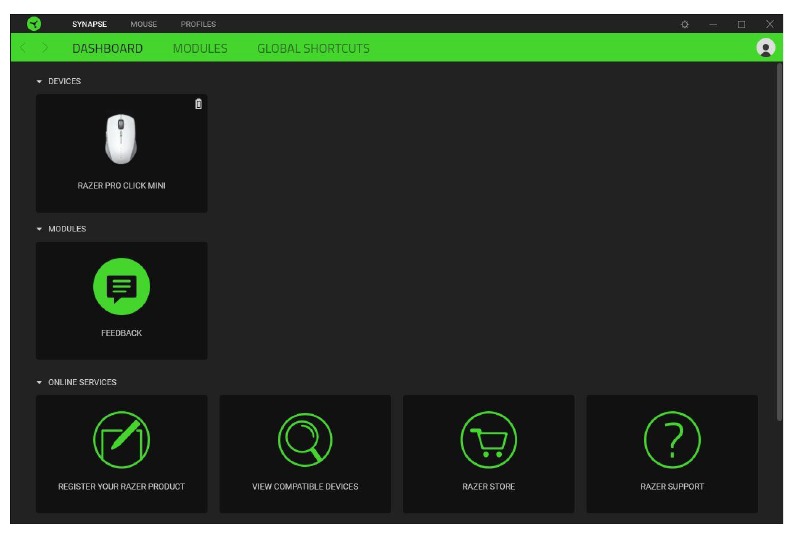Image resolution: width=792 pixels, height=545 pixels.
Task: Minimize the Synapse window
Action: [x=713, y=24]
